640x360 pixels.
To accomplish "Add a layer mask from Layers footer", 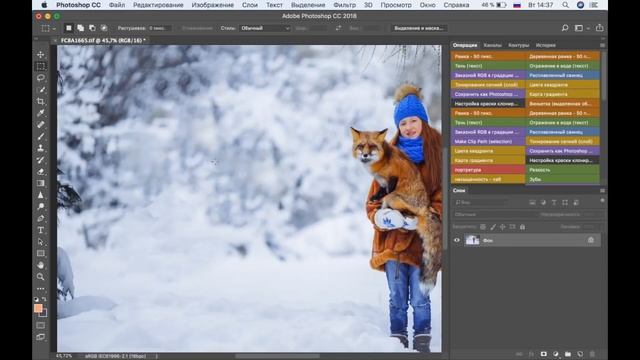I will tap(543, 354).
